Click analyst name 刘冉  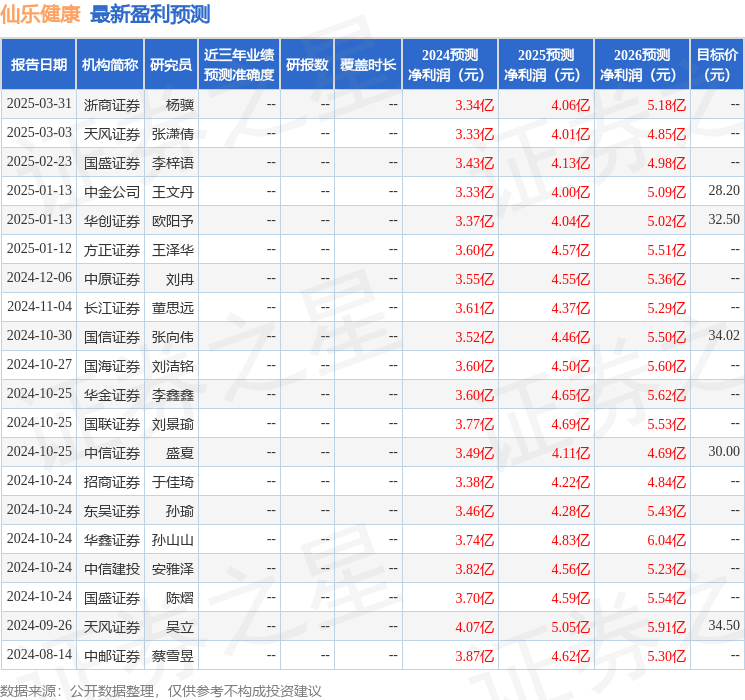coord(180,279)
